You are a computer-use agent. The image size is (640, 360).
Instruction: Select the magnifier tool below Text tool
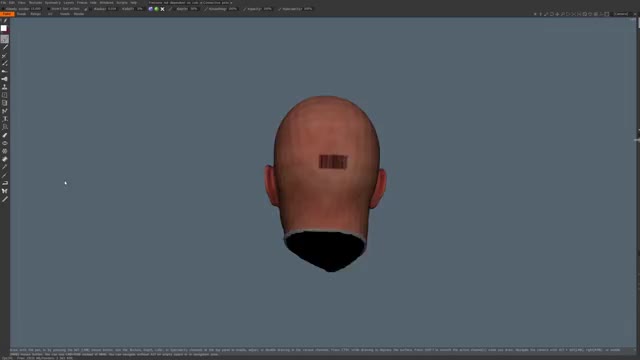point(4,127)
